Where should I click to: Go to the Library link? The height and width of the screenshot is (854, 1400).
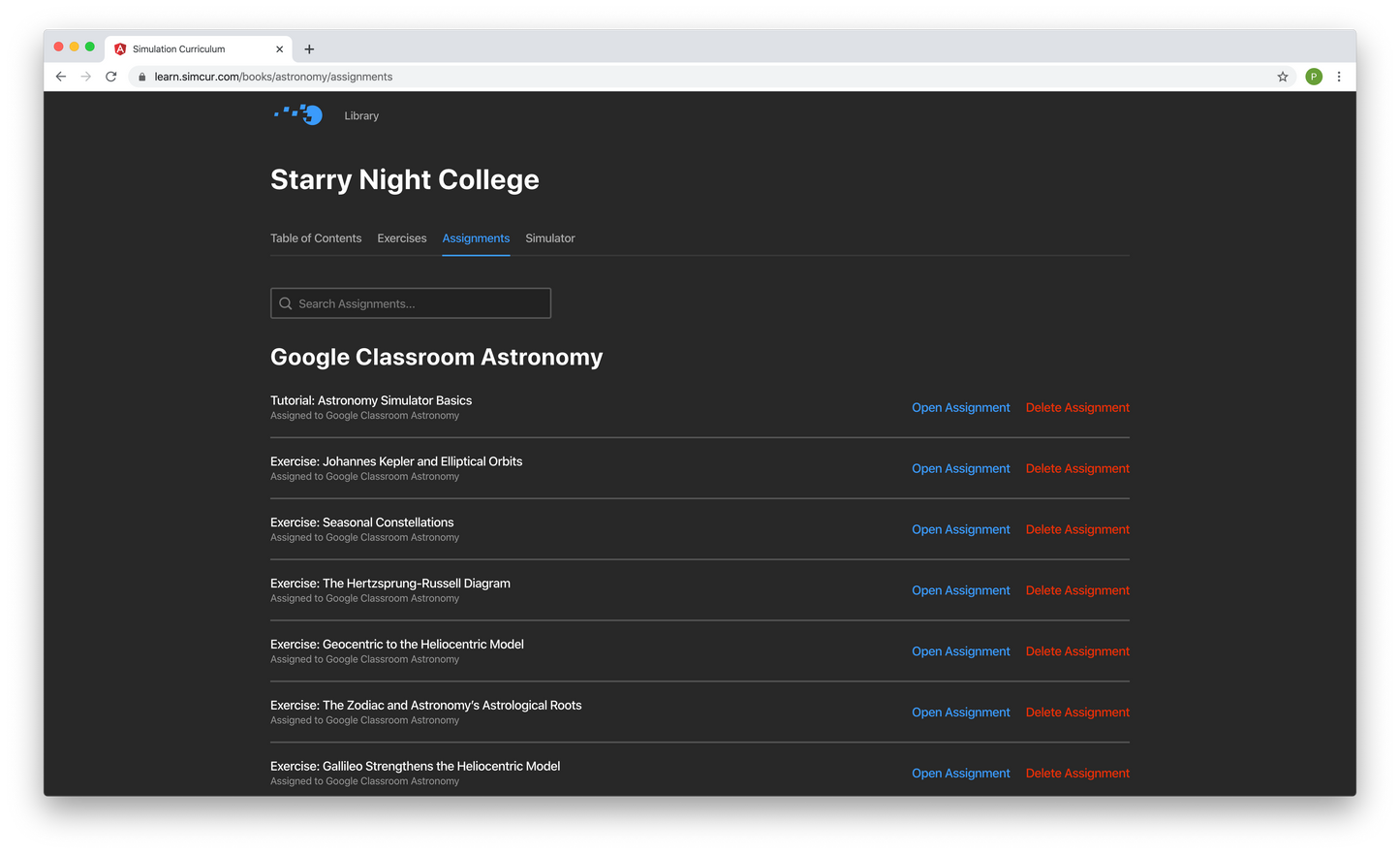pyautogui.click(x=361, y=116)
